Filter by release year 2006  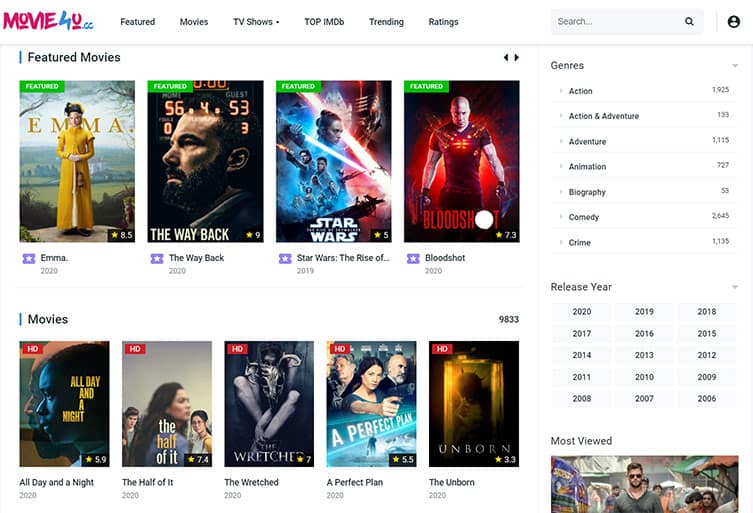[706, 398]
